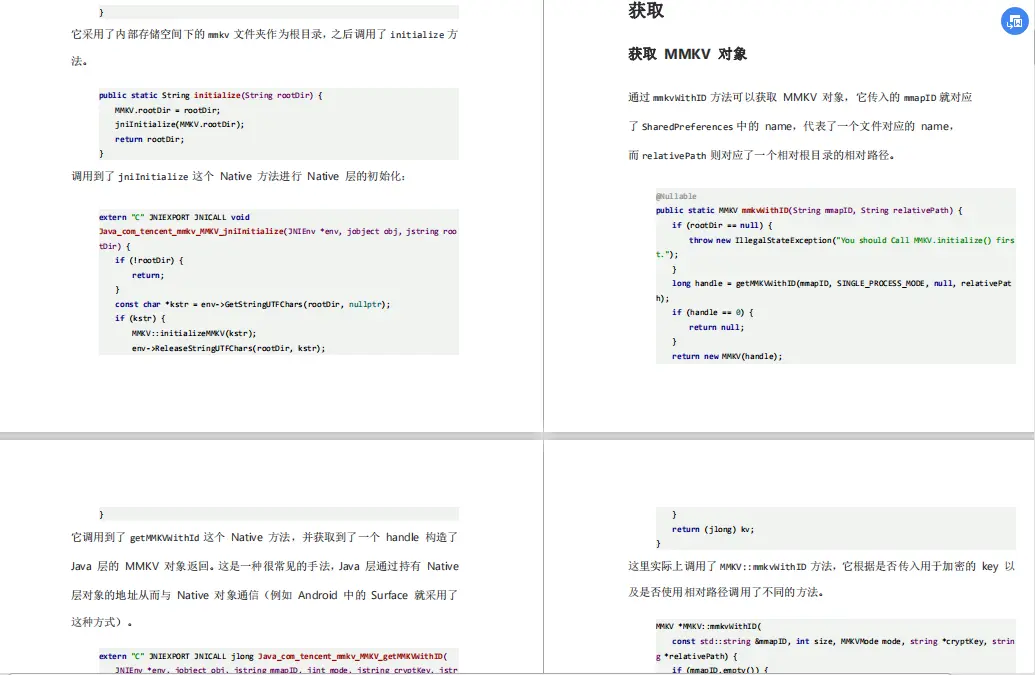
Task: Click line starting "层对象的地址从而与 Native"
Action: click(264, 595)
